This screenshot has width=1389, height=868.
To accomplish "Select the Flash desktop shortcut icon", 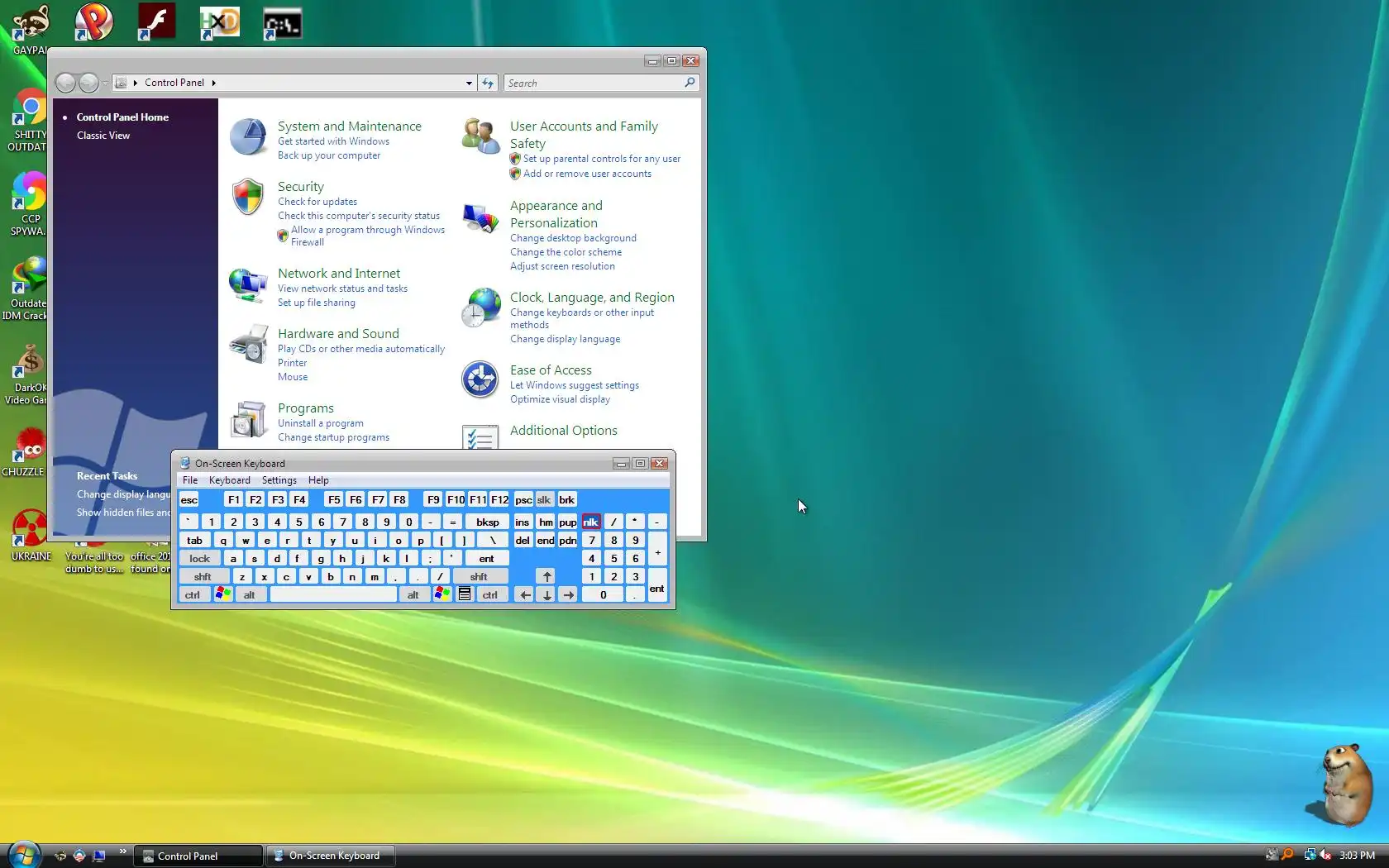I will tap(155, 21).
